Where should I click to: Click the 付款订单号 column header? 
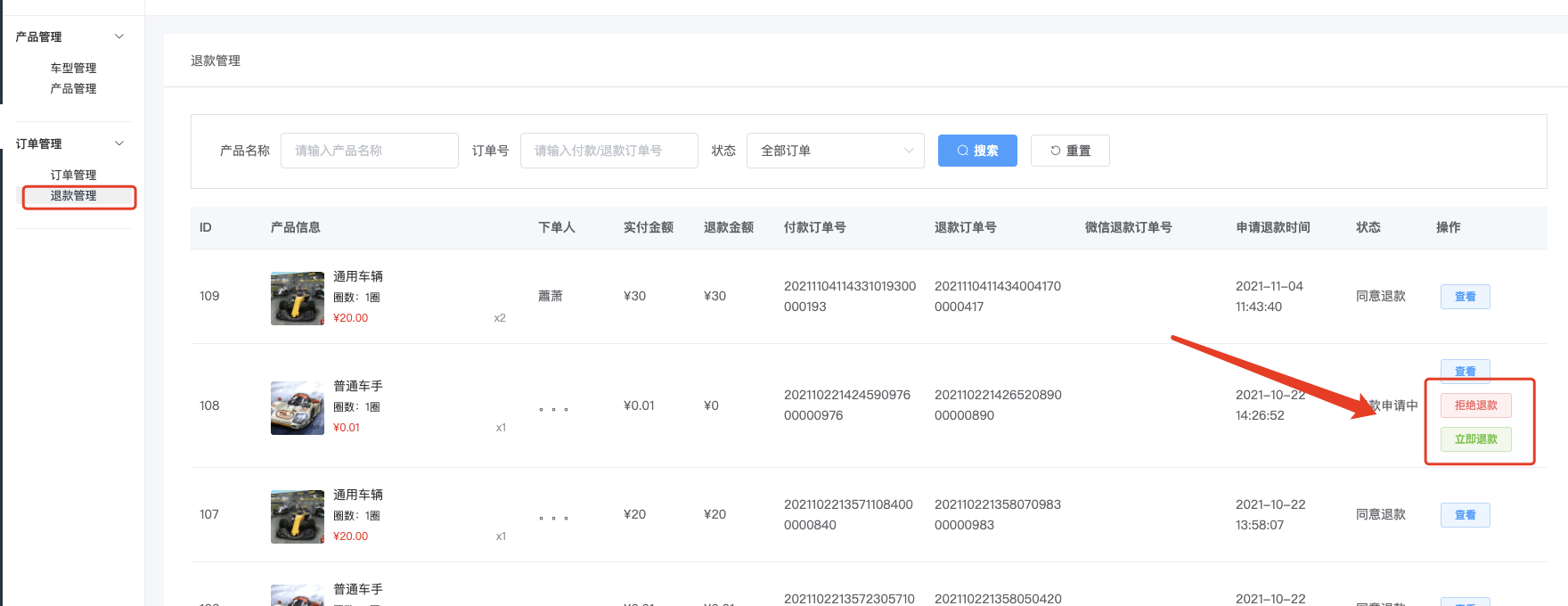(815, 227)
